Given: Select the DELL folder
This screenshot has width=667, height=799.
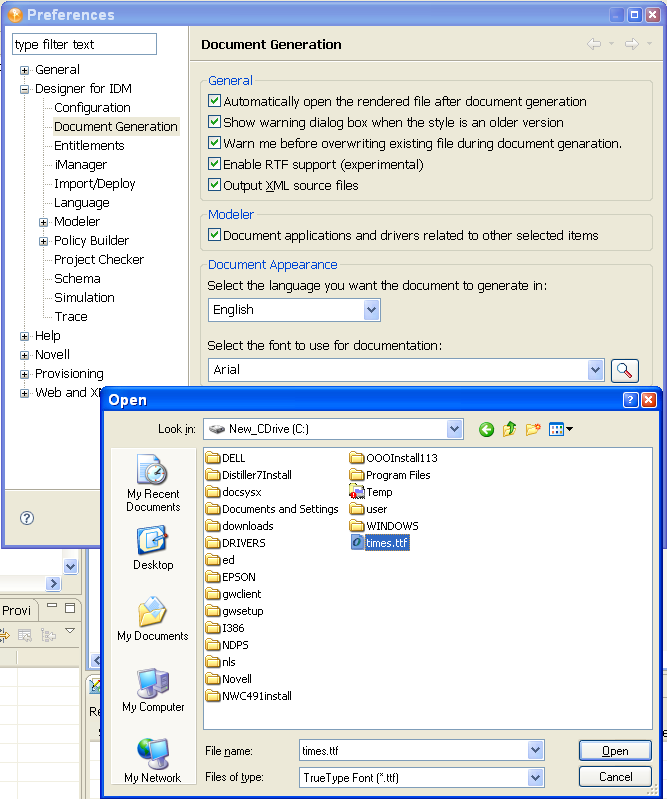Looking at the screenshot, I should [x=226, y=458].
